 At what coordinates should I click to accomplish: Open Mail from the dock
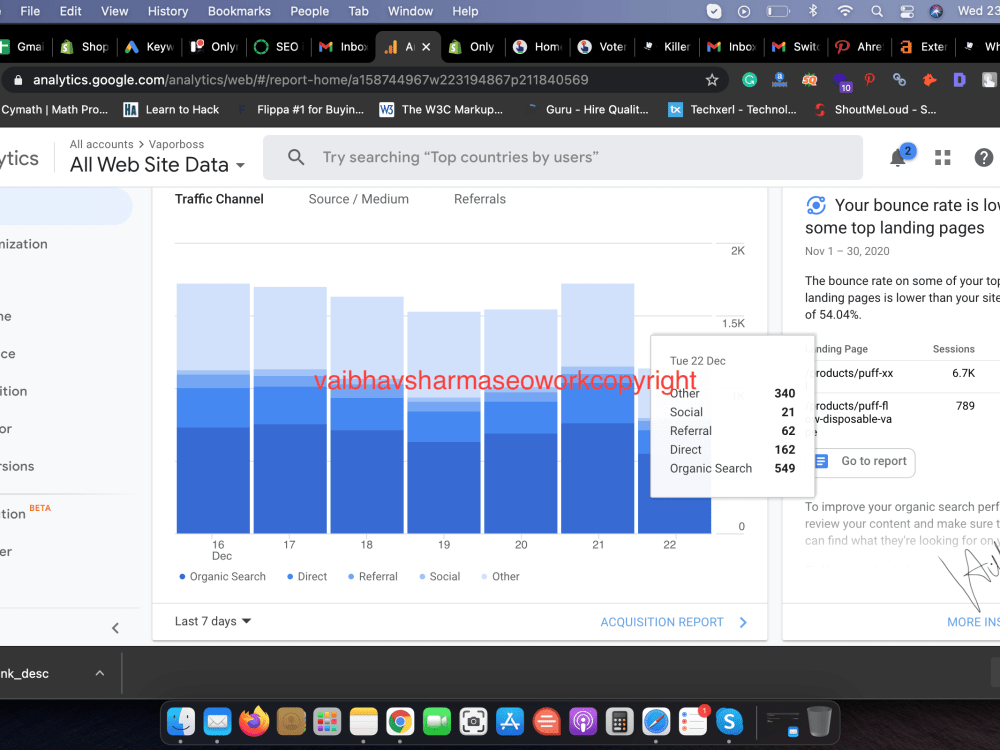pyautogui.click(x=217, y=721)
